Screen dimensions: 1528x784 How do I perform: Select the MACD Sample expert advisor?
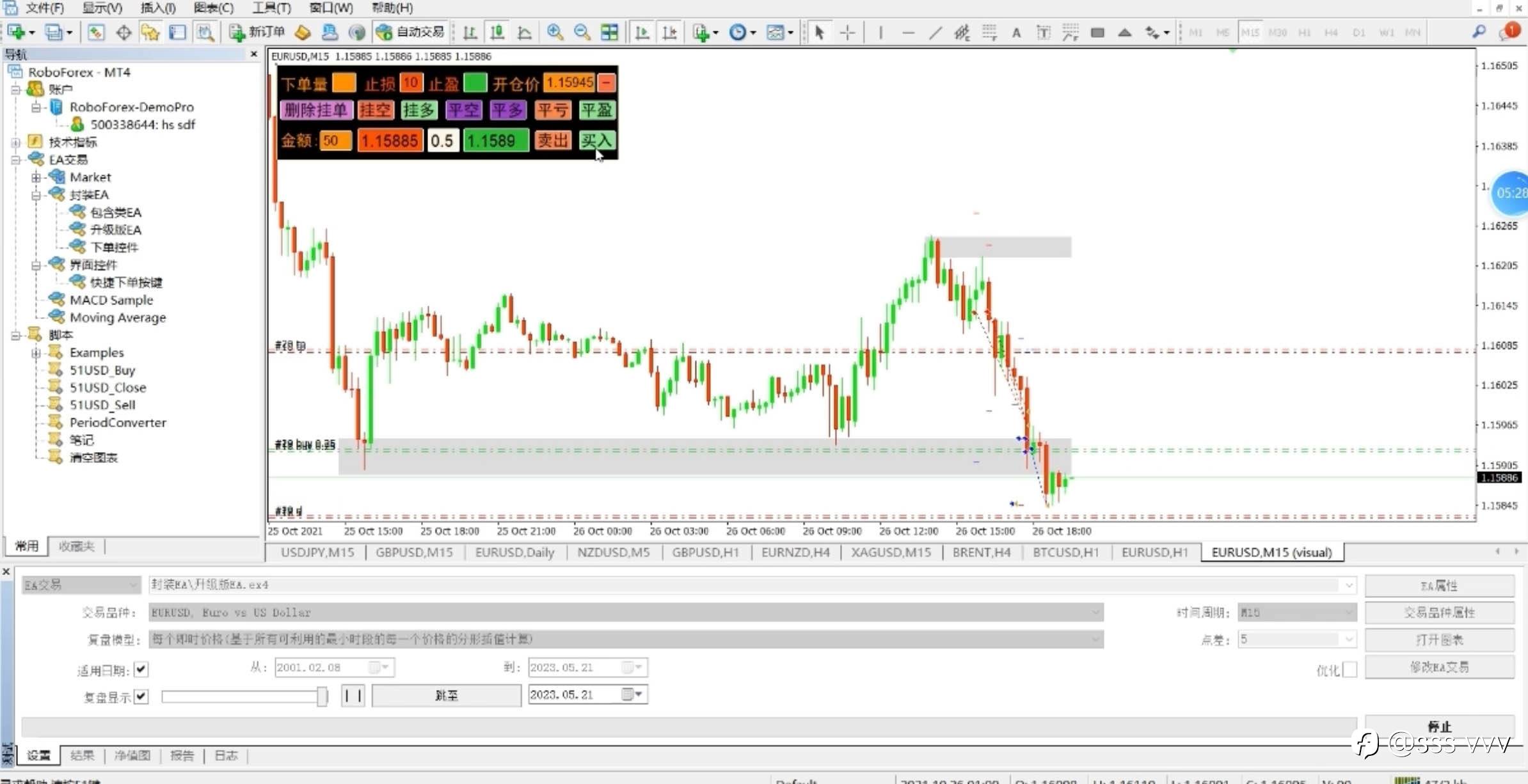111,300
